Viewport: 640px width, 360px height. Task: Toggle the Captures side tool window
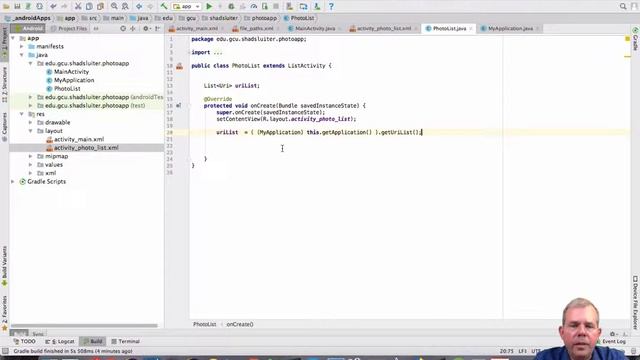4,127
